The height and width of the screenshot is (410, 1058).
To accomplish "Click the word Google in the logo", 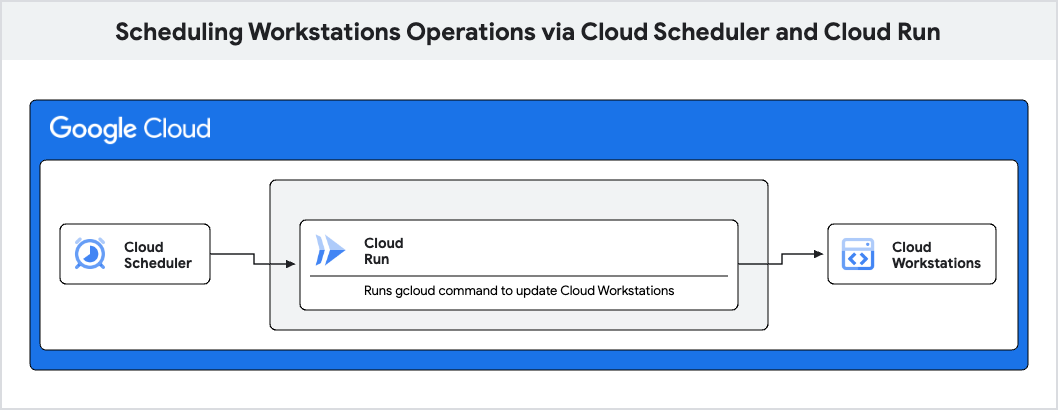I will (89, 129).
